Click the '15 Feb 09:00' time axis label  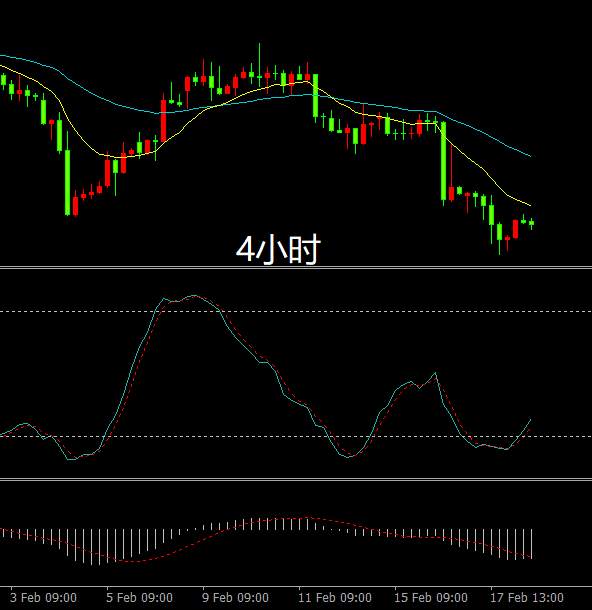431,598
